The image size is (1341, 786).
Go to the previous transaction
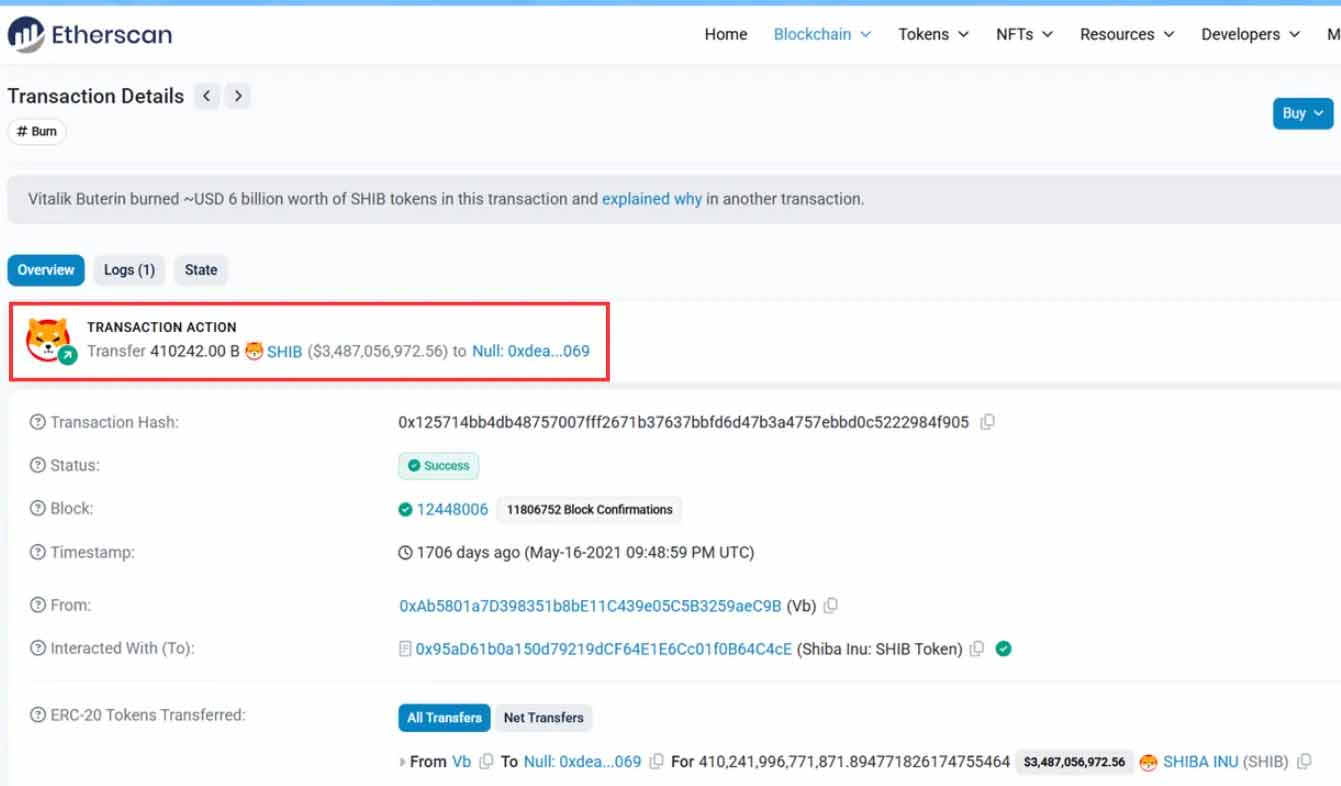click(207, 96)
